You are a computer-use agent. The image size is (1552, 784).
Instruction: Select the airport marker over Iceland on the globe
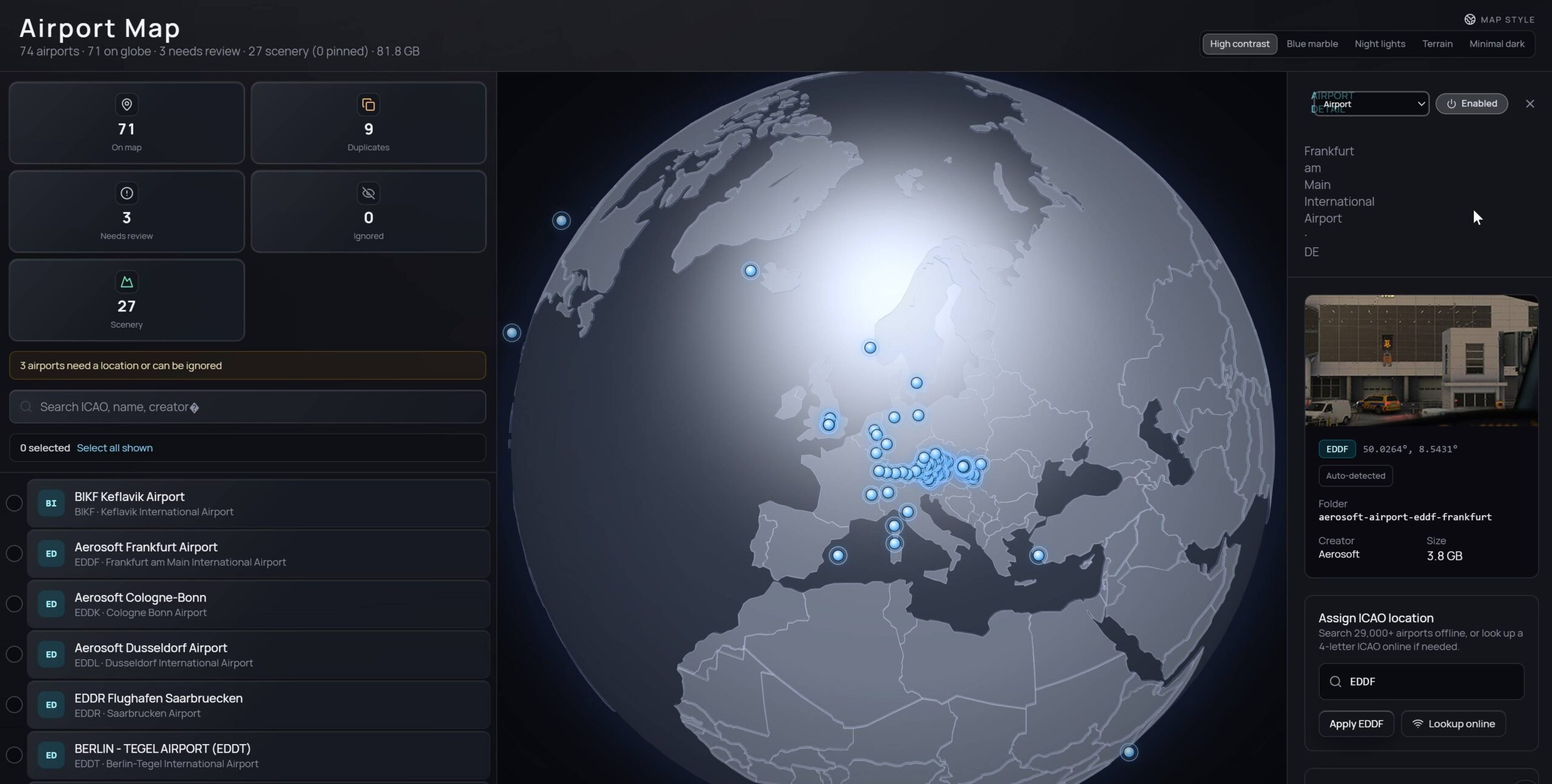(x=751, y=271)
